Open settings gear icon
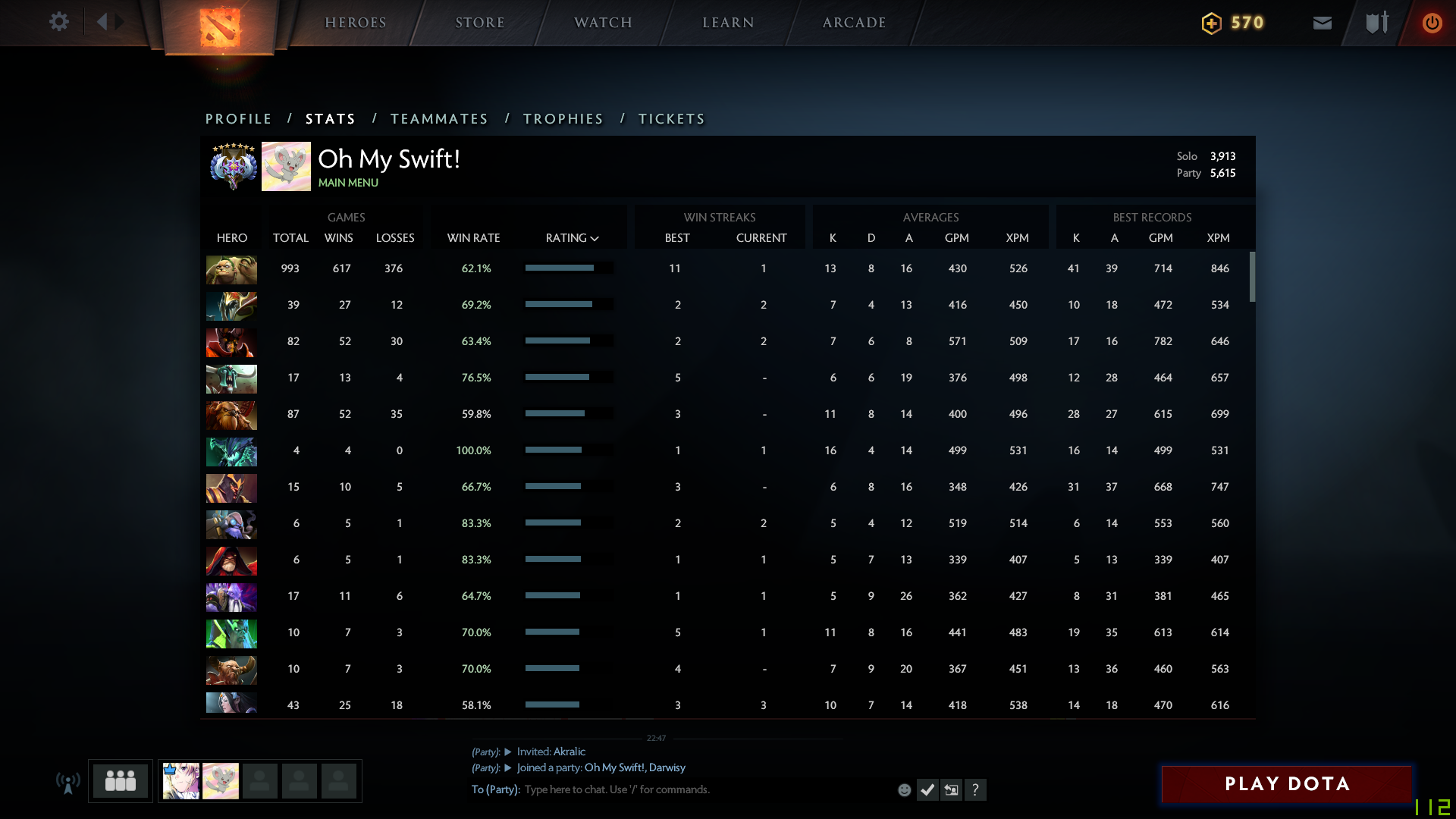The width and height of the screenshot is (1456, 819). point(58,22)
